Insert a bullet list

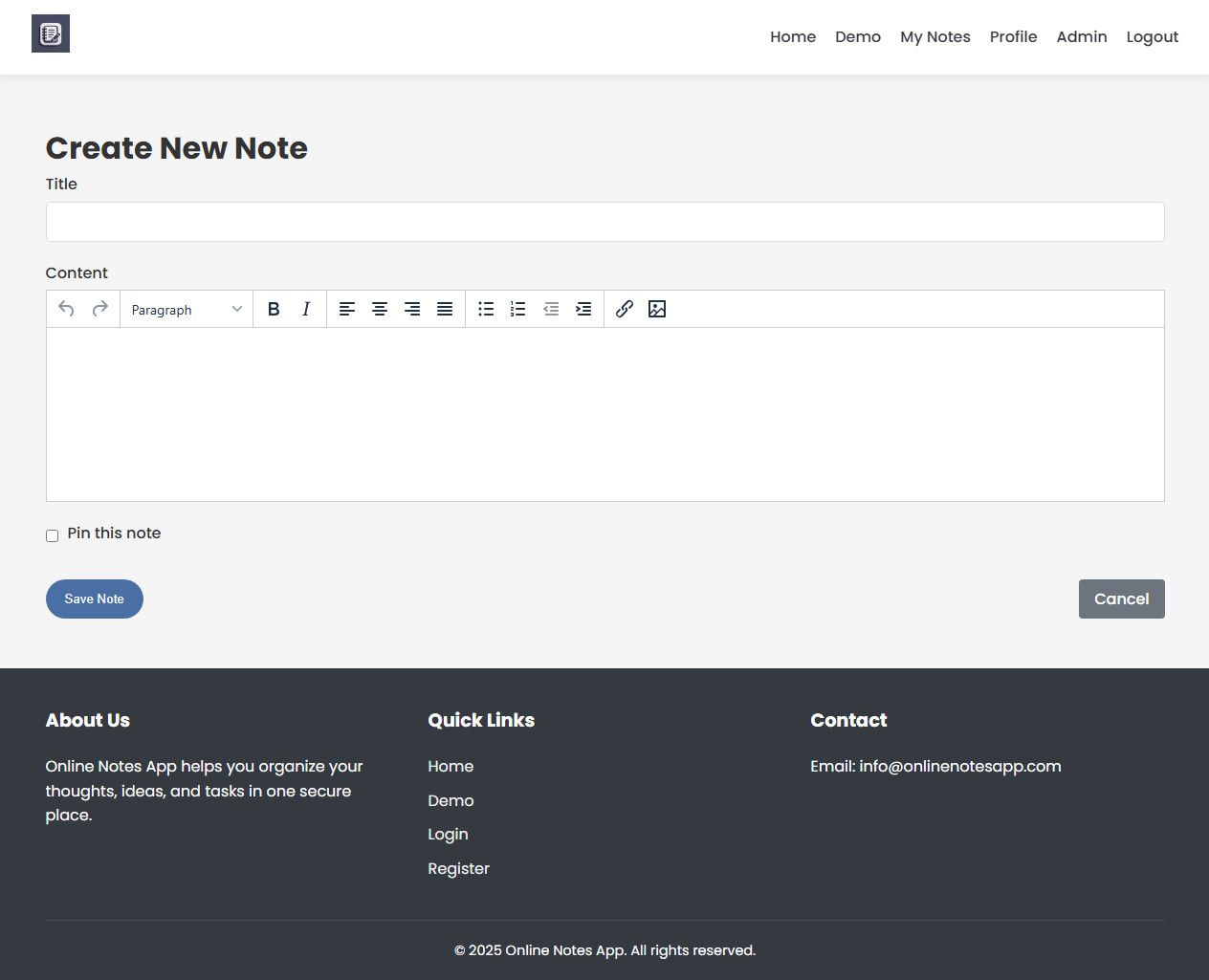coord(486,309)
